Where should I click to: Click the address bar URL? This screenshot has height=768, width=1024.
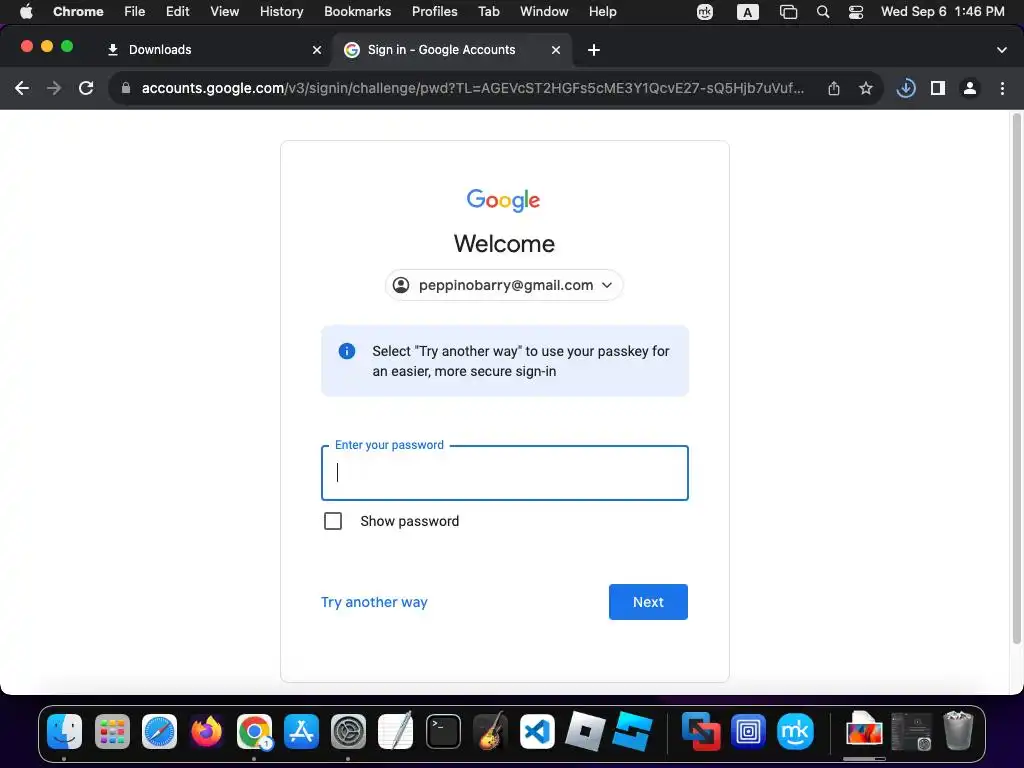pyautogui.click(x=473, y=88)
